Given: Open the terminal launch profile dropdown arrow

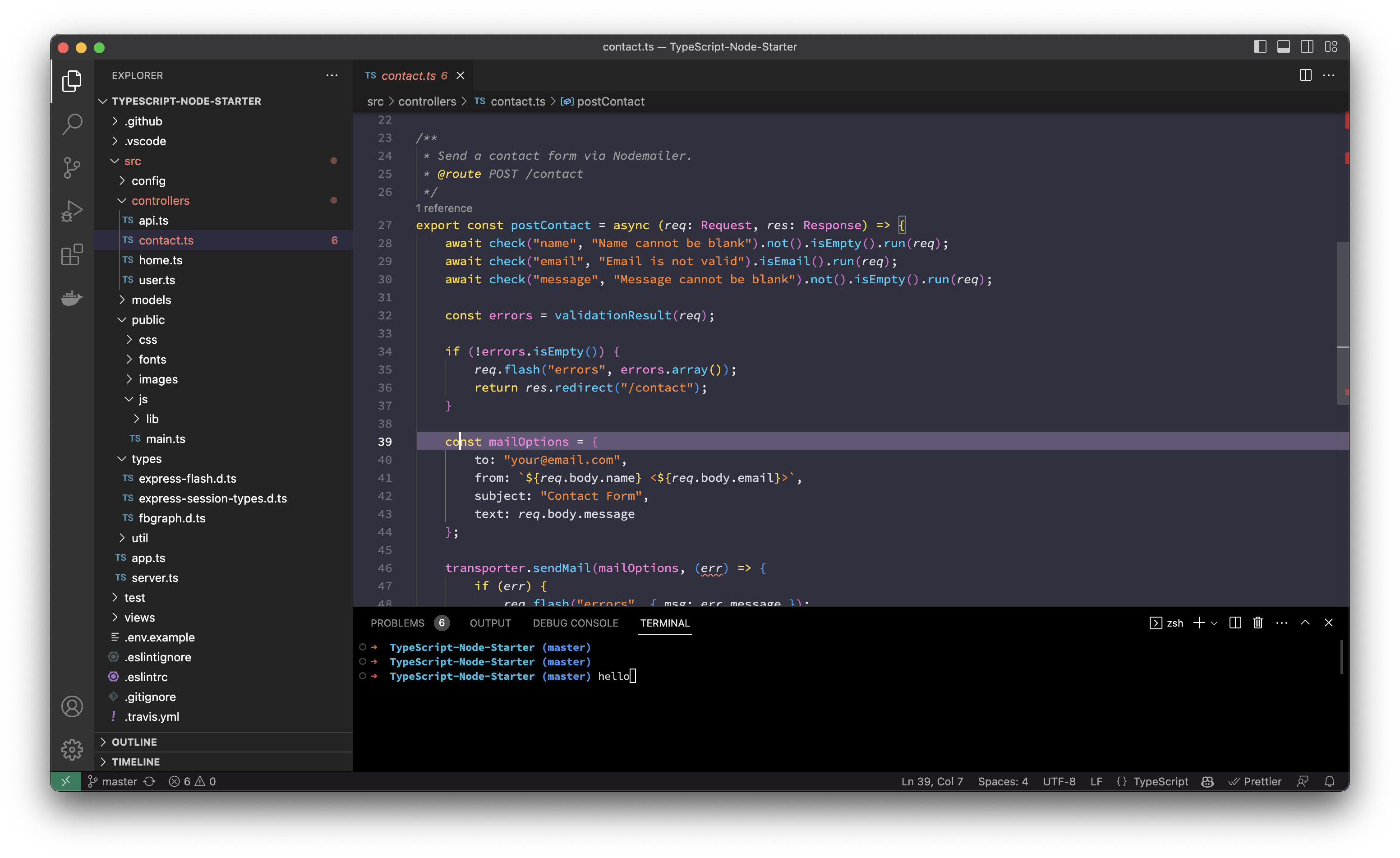Looking at the screenshot, I should point(1214,623).
